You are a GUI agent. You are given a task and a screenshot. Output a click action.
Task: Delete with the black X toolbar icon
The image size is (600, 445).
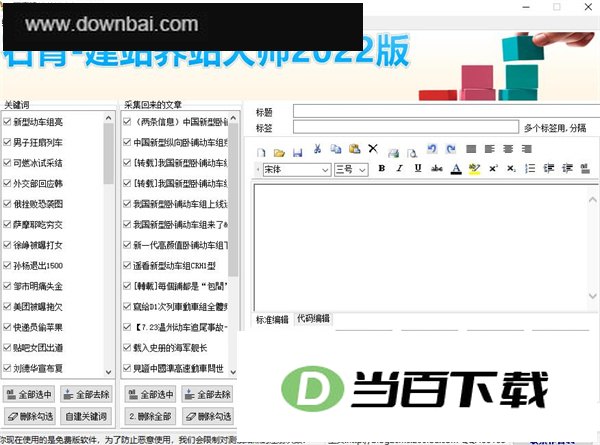(373, 148)
